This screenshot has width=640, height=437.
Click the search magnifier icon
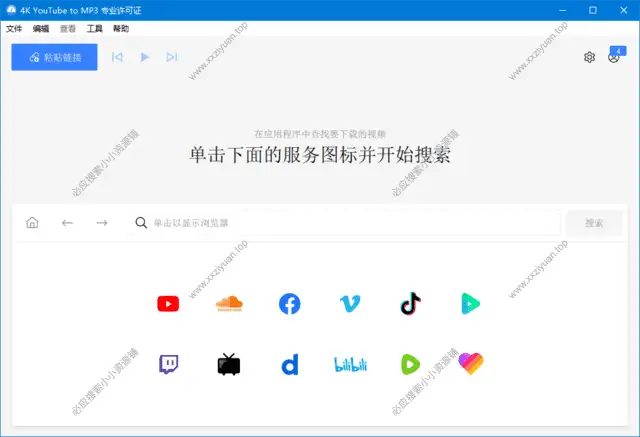tap(141, 223)
